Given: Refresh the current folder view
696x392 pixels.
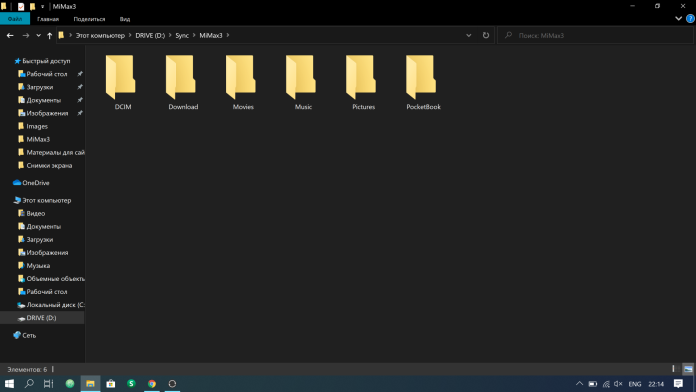Looking at the screenshot, I should pyautogui.click(x=486, y=35).
